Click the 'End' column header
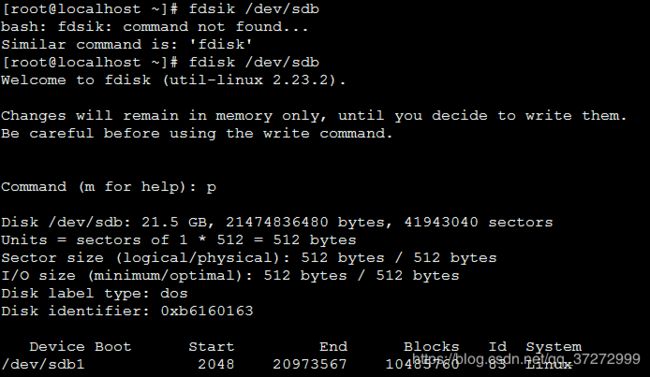This screenshot has height=377, width=650. (333, 347)
